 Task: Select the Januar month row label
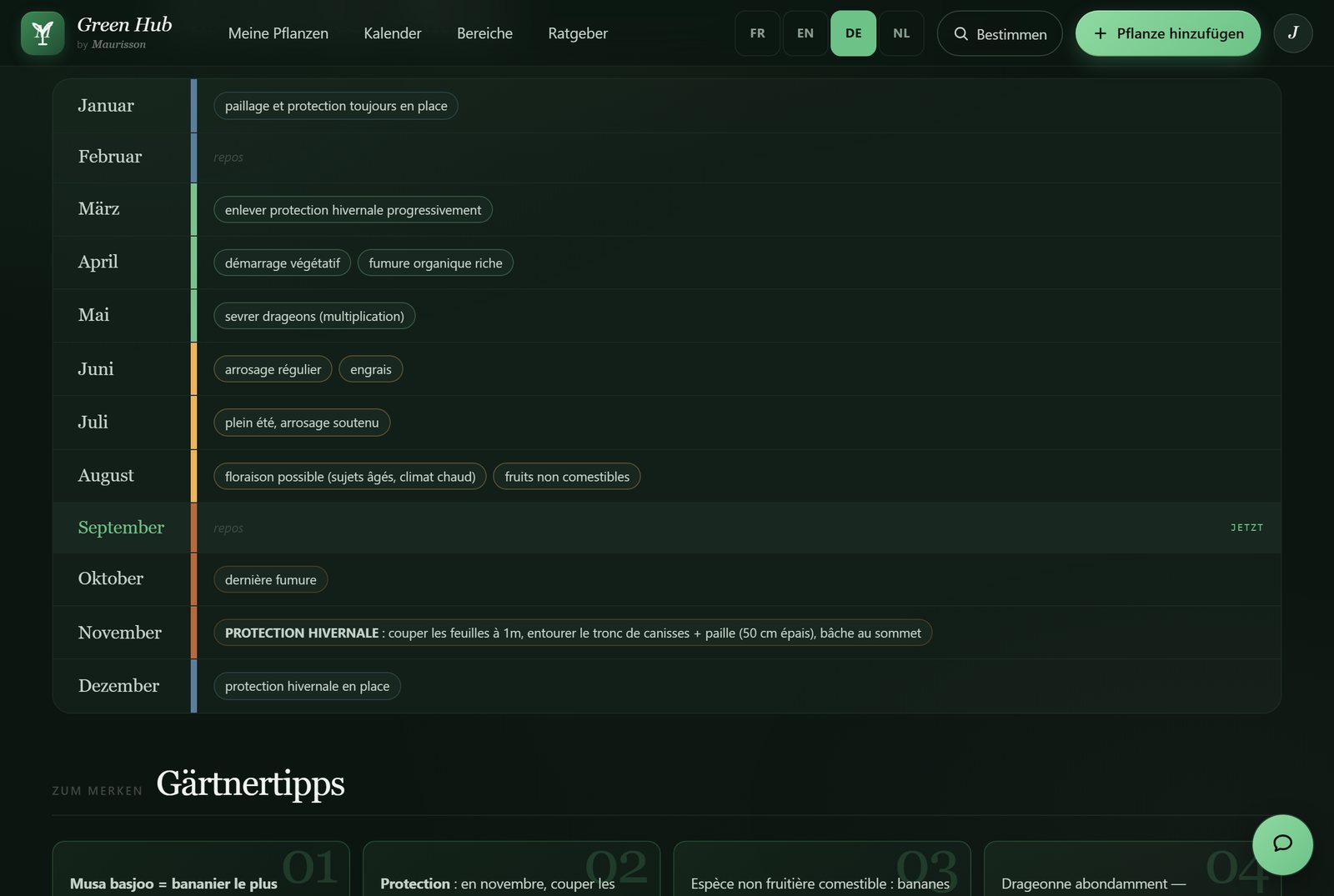106,106
